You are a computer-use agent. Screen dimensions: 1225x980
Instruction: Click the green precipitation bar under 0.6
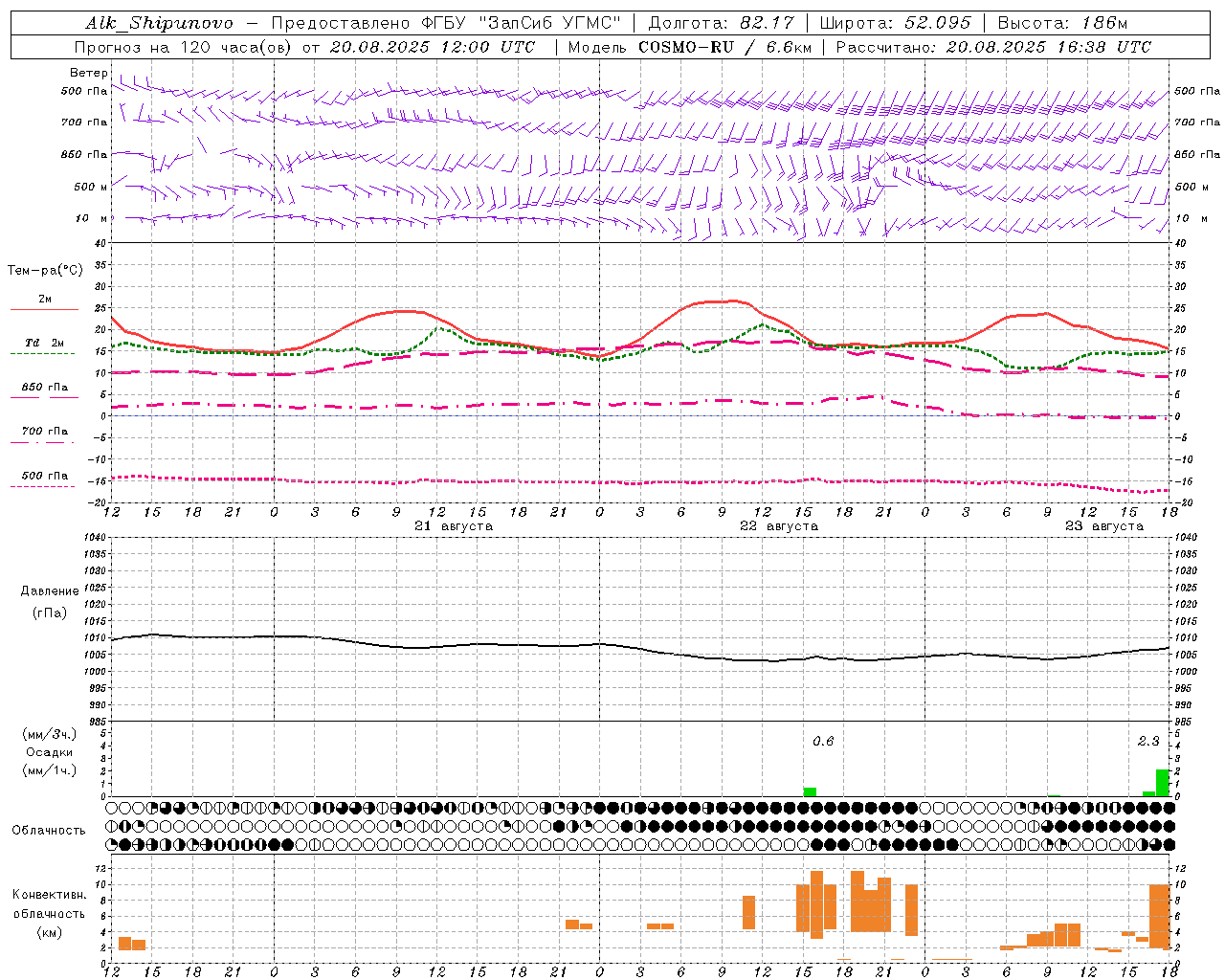(x=810, y=792)
